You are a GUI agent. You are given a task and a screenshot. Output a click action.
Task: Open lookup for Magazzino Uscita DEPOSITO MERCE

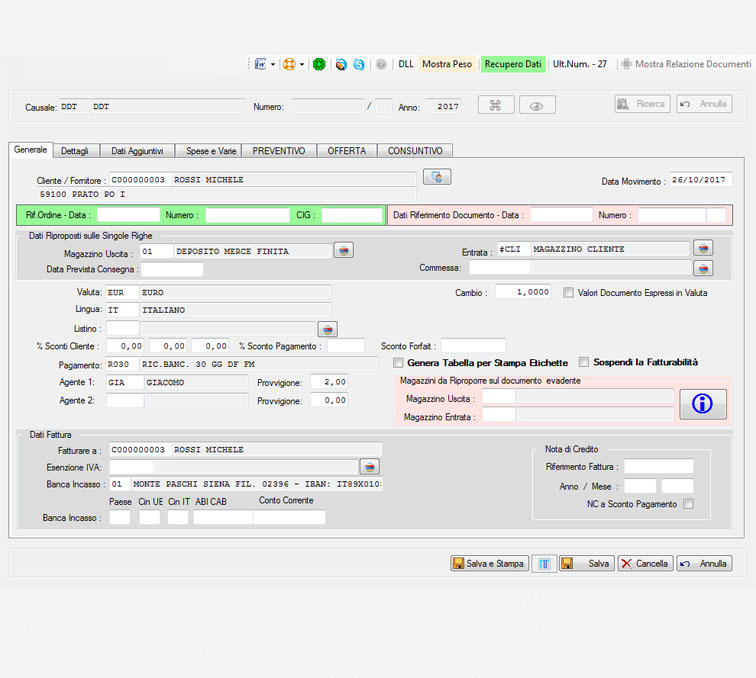pyautogui.click(x=344, y=250)
